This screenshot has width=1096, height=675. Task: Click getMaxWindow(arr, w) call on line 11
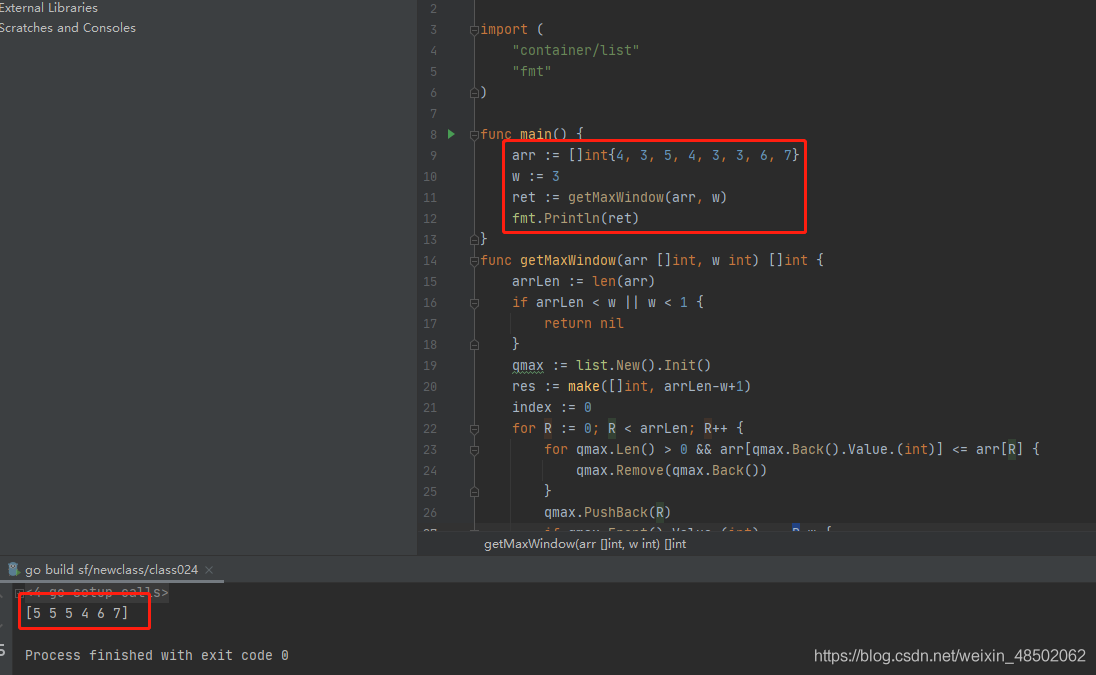click(x=647, y=197)
